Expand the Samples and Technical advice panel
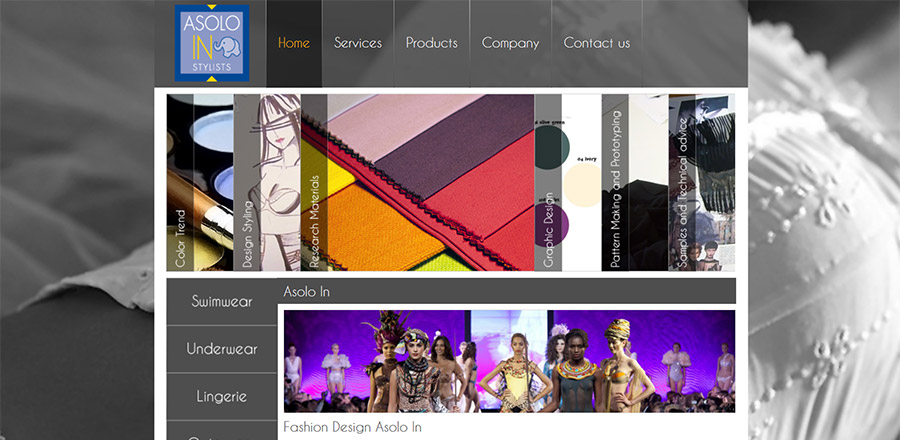This screenshot has width=900, height=440. (682, 182)
